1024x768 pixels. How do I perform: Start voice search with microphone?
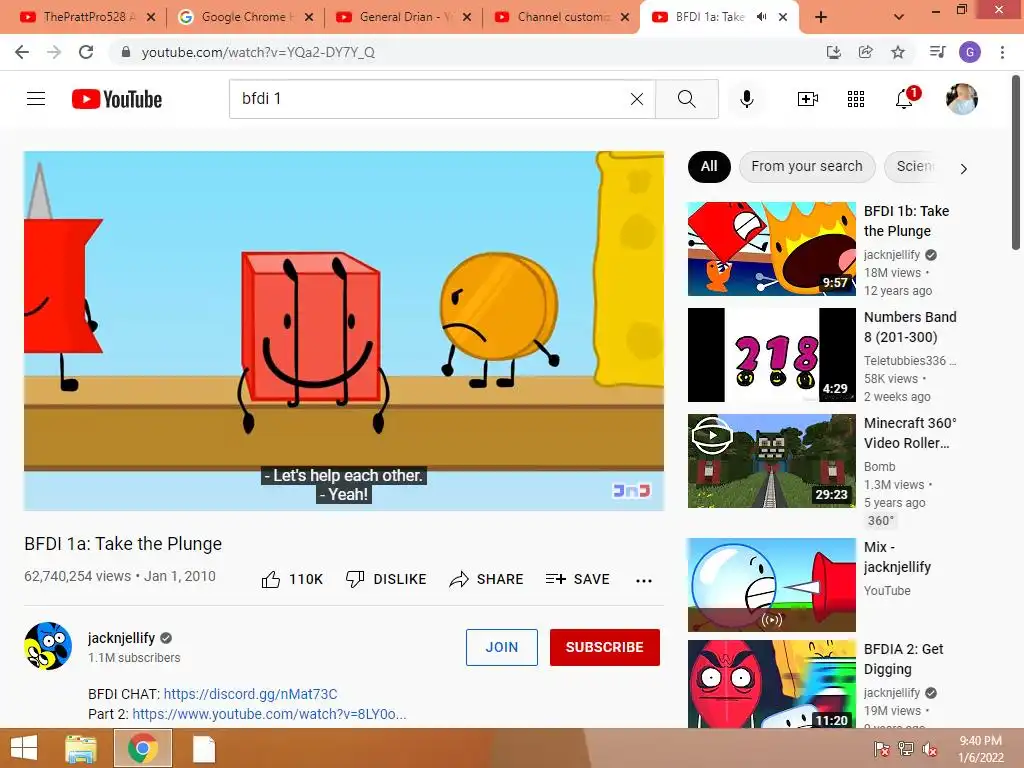(x=746, y=99)
